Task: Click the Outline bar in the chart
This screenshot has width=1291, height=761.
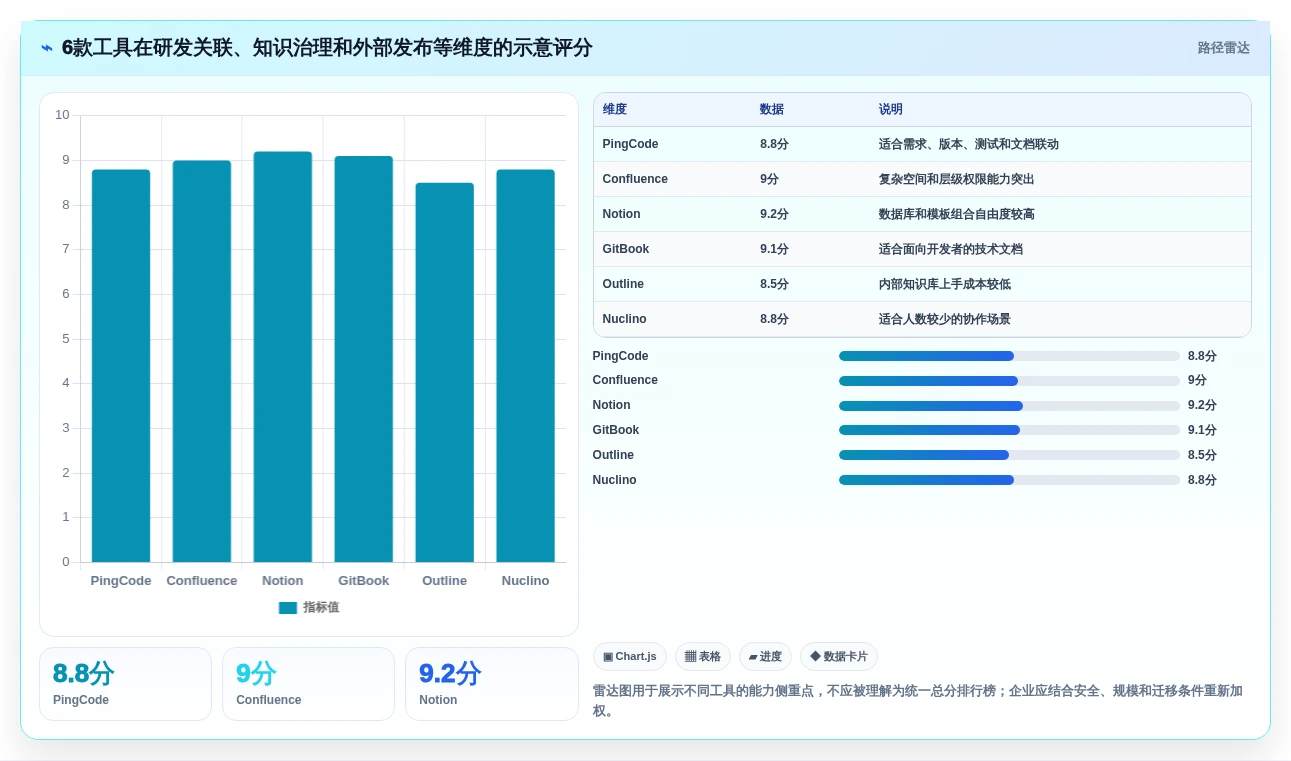Action: coord(445,372)
